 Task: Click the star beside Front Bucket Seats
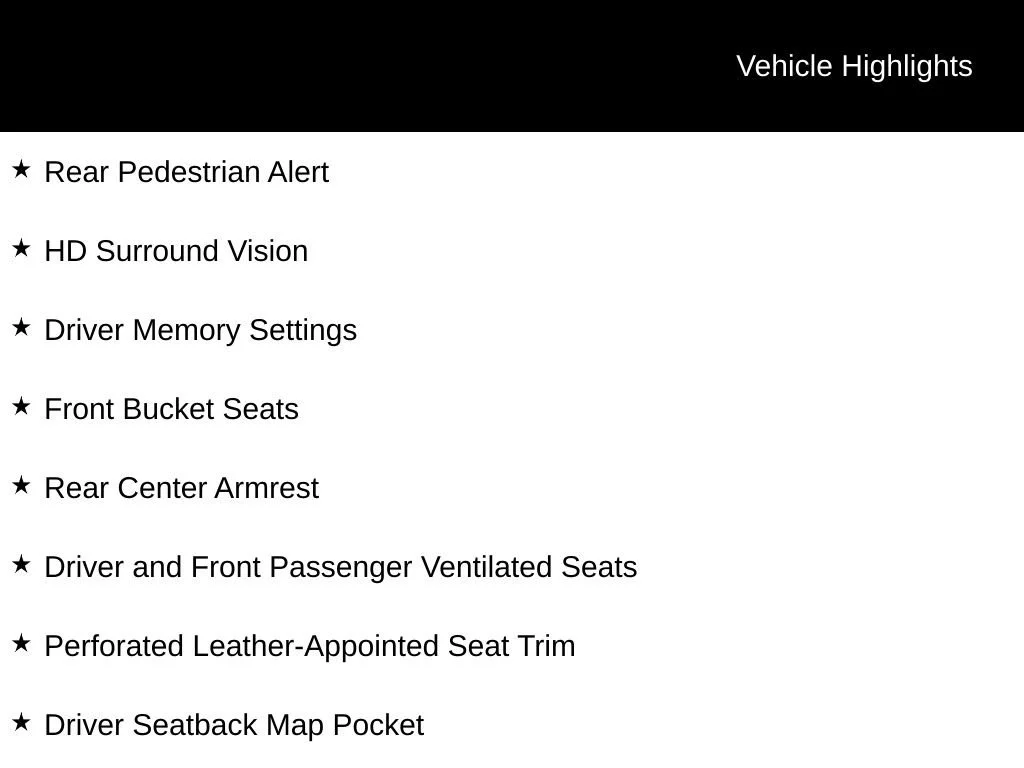(21, 406)
